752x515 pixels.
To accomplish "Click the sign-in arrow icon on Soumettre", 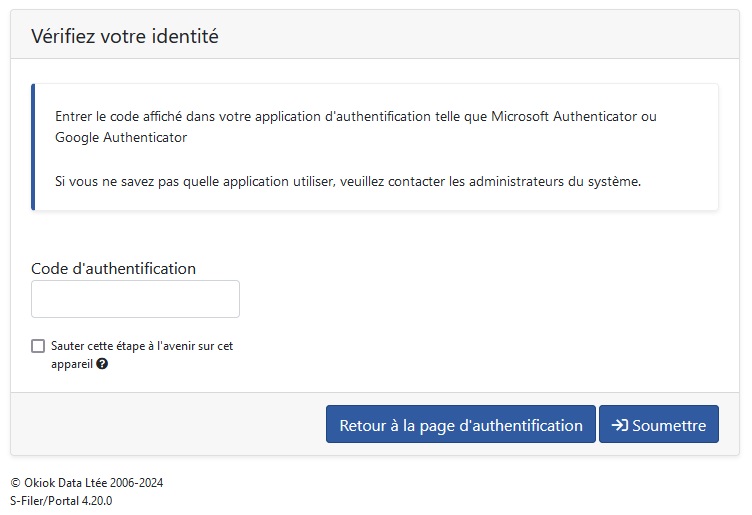I will (x=620, y=425).
